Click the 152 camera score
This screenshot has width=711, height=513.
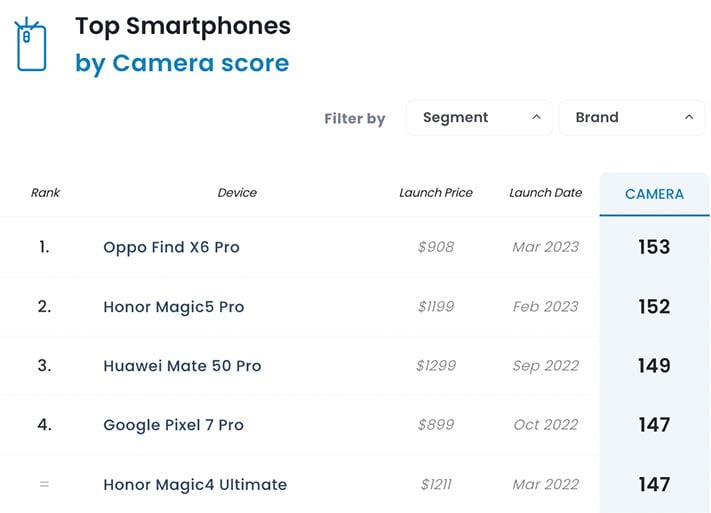coord(654,307)
